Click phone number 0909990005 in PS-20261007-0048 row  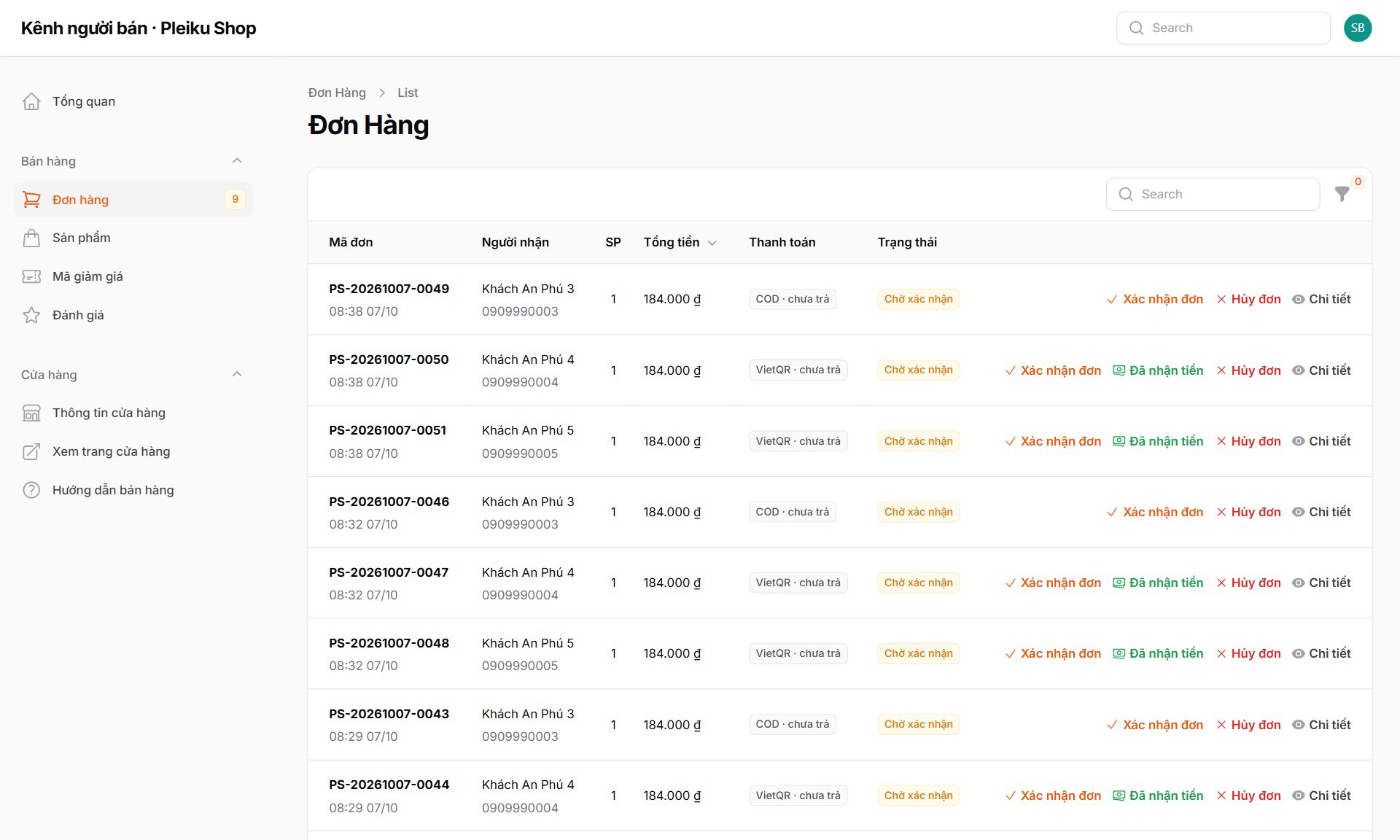point(520,666)
